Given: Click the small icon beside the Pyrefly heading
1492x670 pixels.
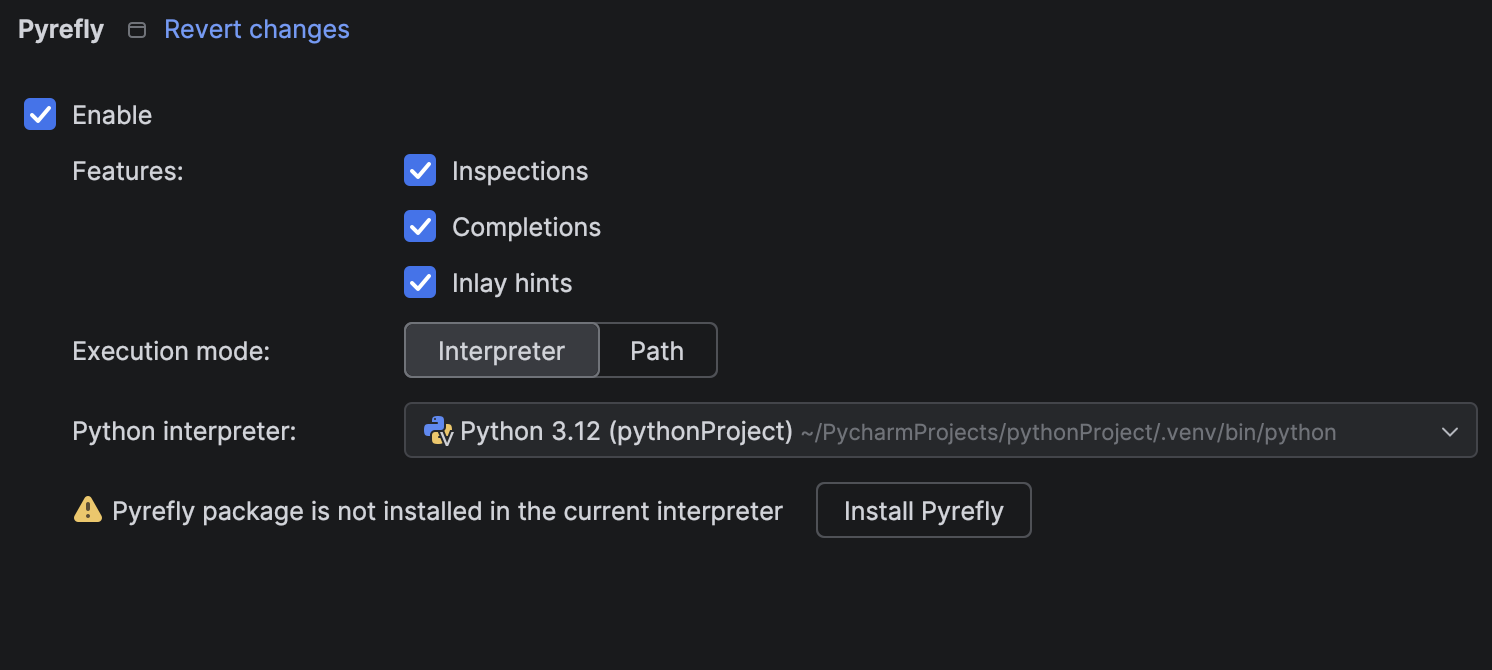Looking at the screenshot, I should [x=136, y=30].
